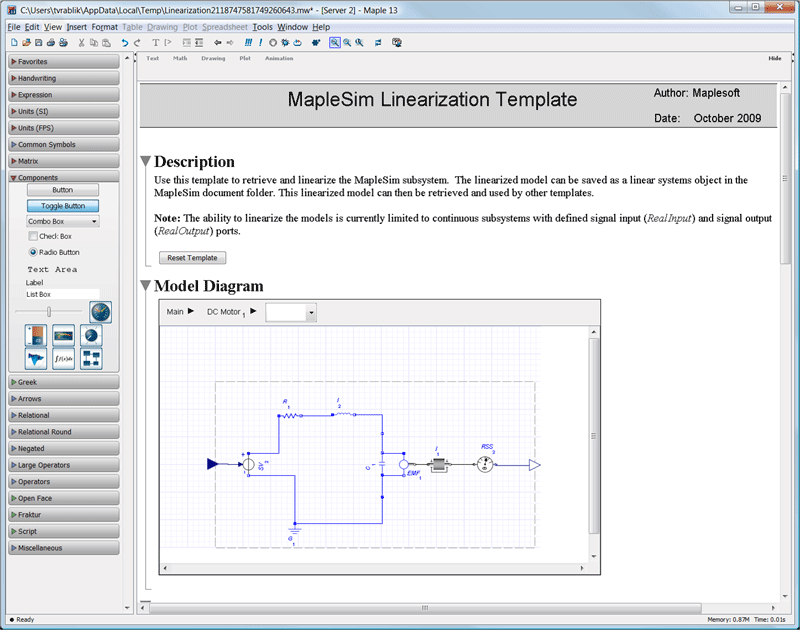The height and width of the screenshot is (630, 800).
Task: Click the Undo arrow in toolbar
Action: pos(124,43)
